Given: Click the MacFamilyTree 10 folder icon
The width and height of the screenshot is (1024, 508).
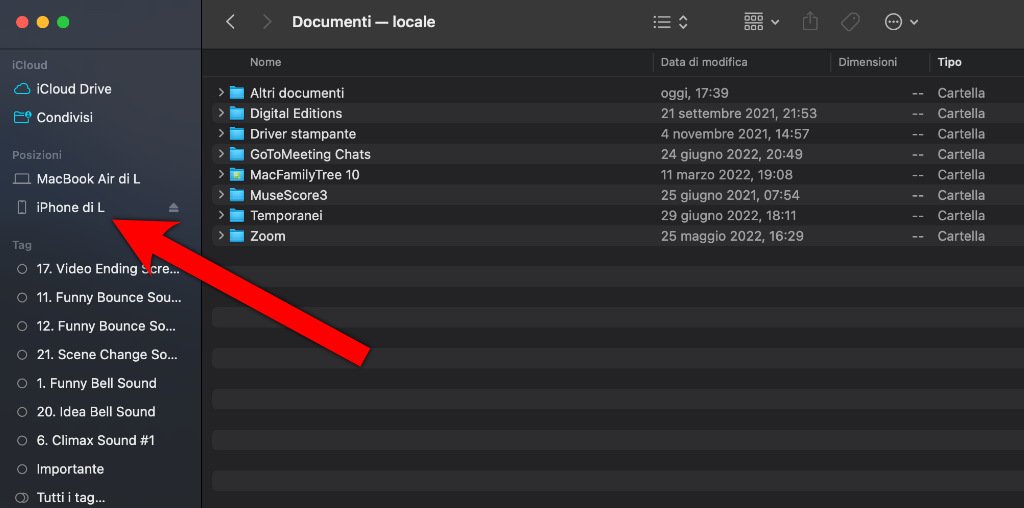Looking at the screenshot, I should pos(236,174).
